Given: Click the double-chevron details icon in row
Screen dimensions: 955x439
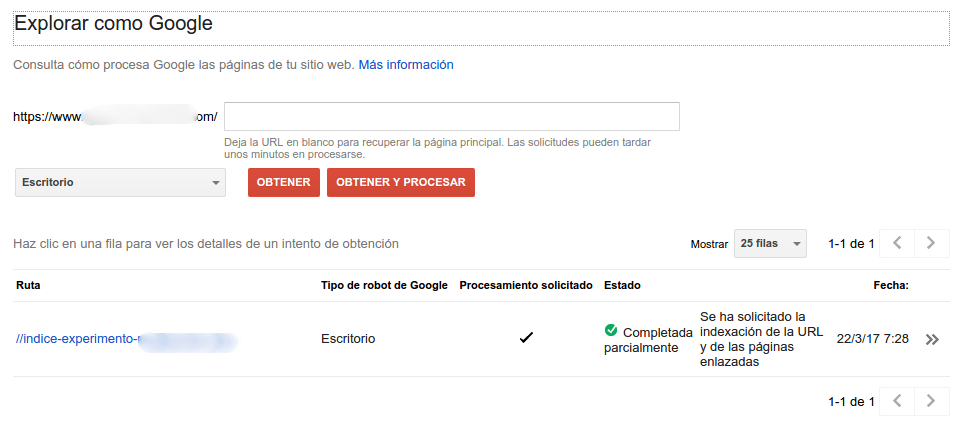Looking at the screenshot, I should click(x=932, y=340).
